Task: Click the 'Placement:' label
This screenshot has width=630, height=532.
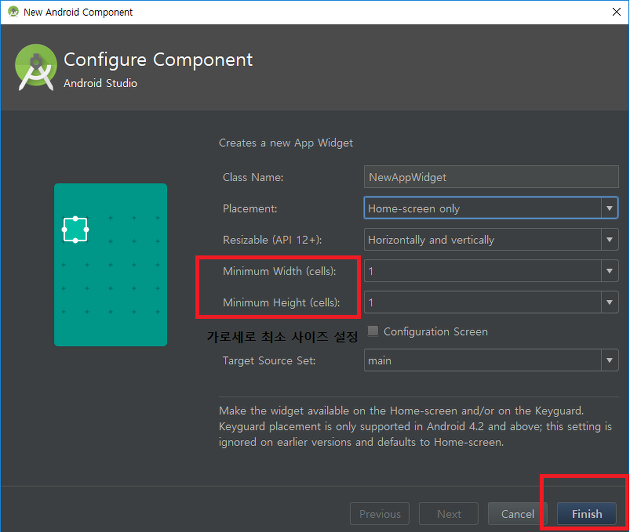Action: pyautogui.click(x=250, y=209)
